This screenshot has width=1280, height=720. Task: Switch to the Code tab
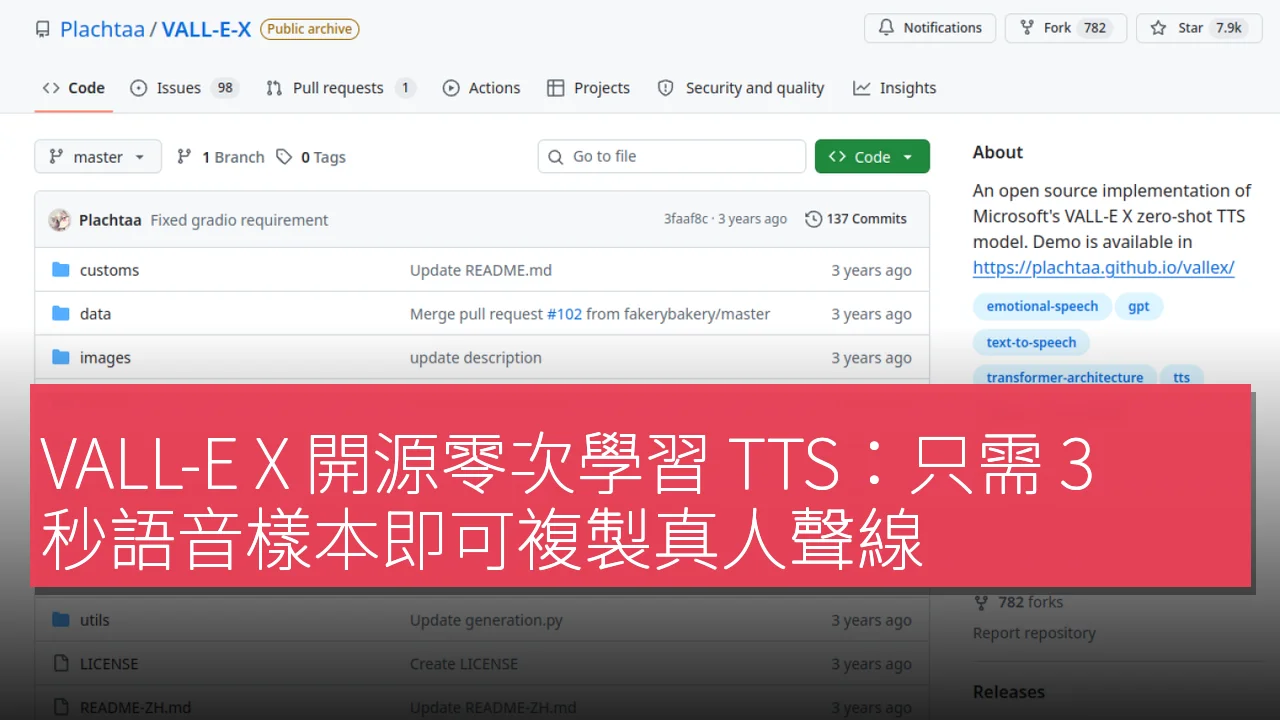pos(73,88)
